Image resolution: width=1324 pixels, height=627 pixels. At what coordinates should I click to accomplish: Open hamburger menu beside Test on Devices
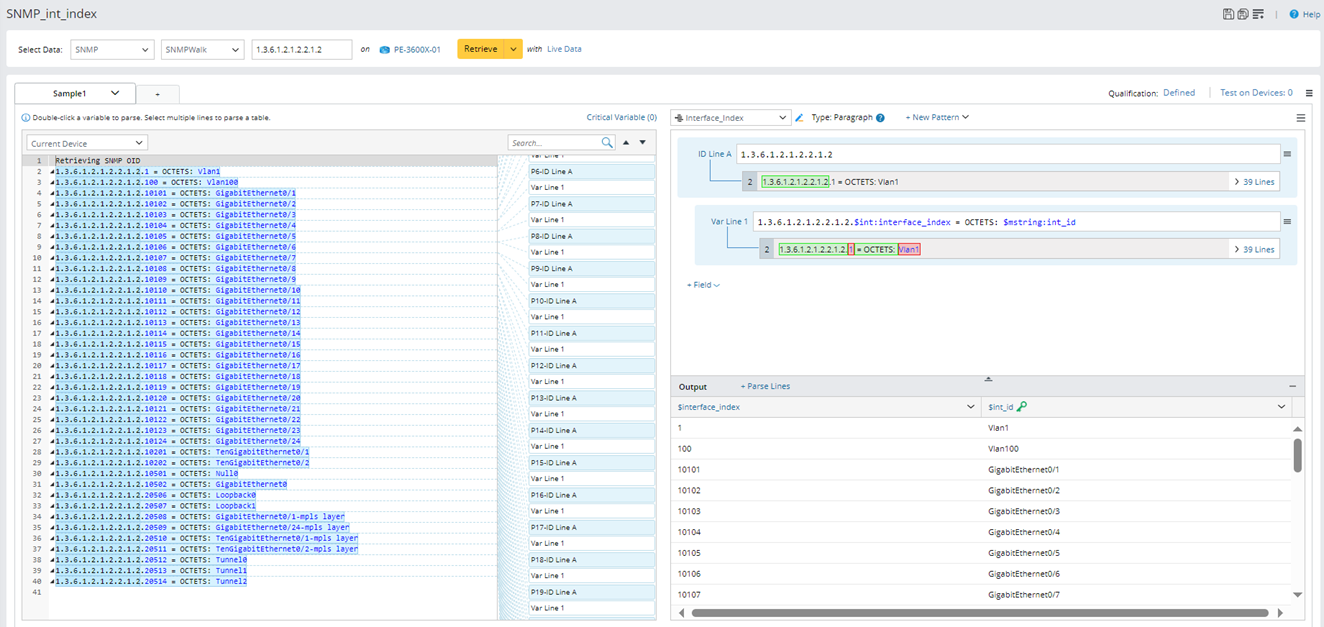pyautogui.click(x=1309, y=93)
